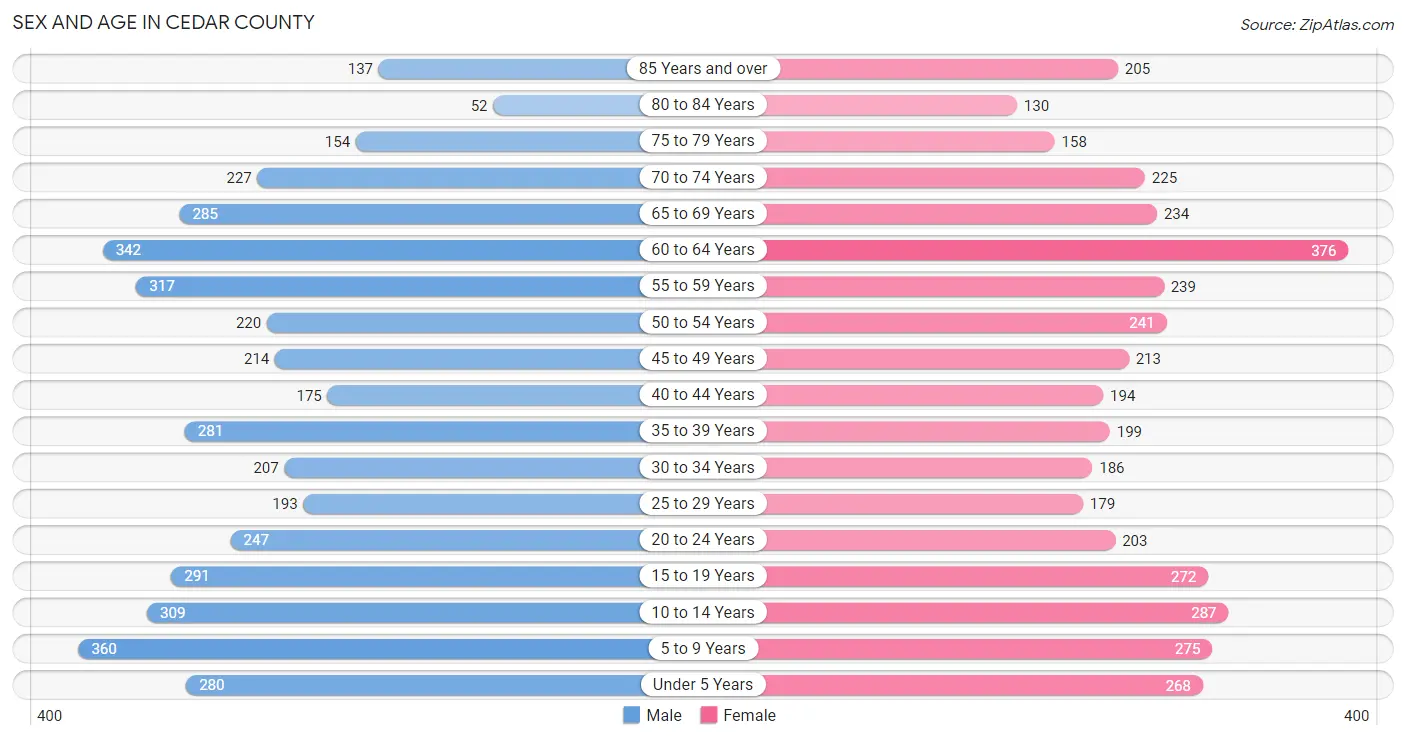Toggle the Male legend label
This screenshot has height=740, width=1406.
664,715
